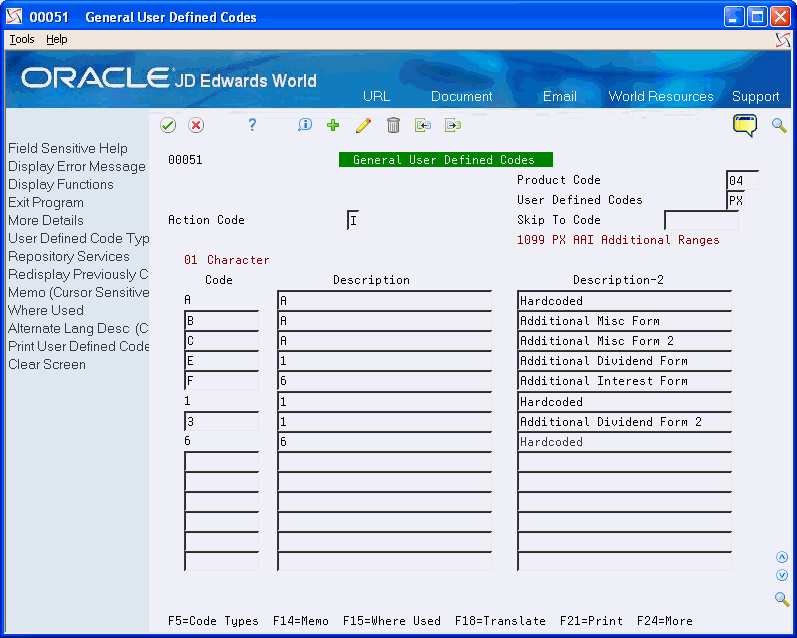Screen dimensions: 797x638
Task: Select Alternate Lang Desc option
Action: pyautogui.click(x=78, y=328)
